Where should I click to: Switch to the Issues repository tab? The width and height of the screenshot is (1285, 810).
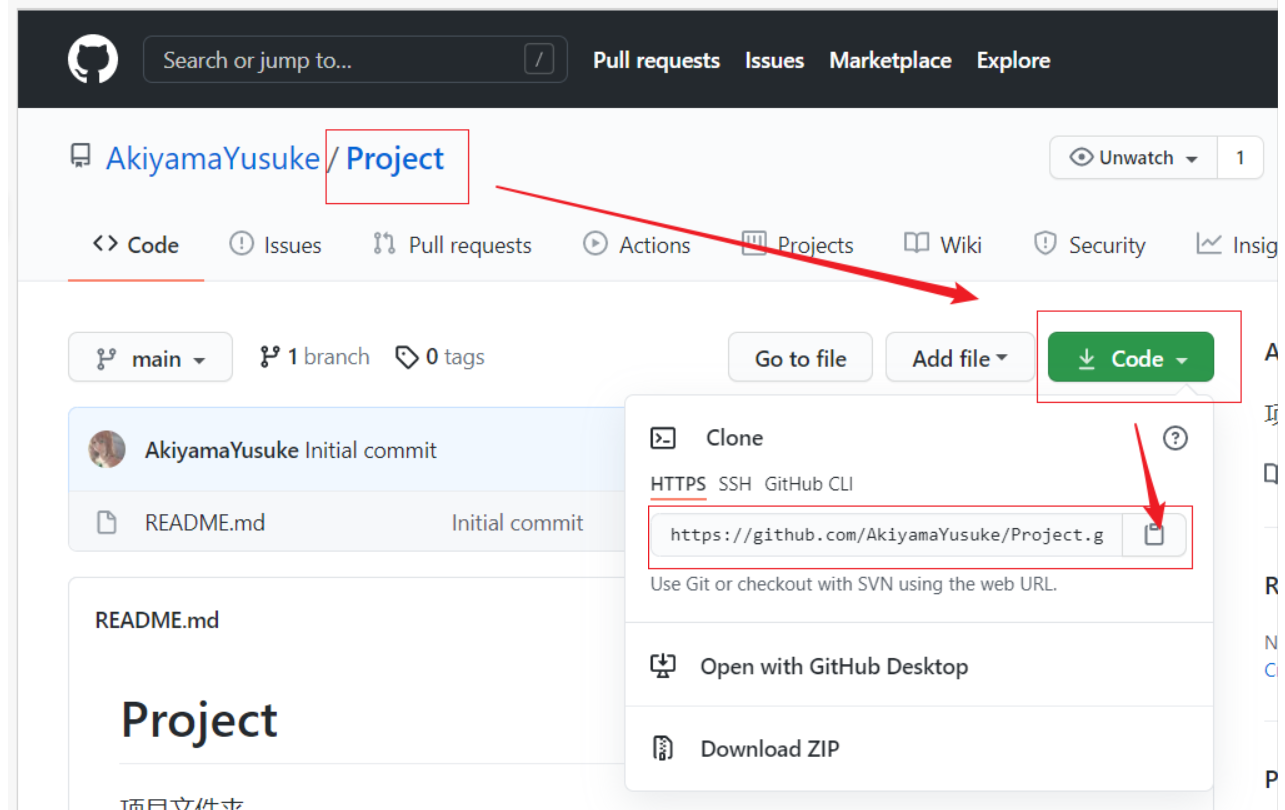275,245
